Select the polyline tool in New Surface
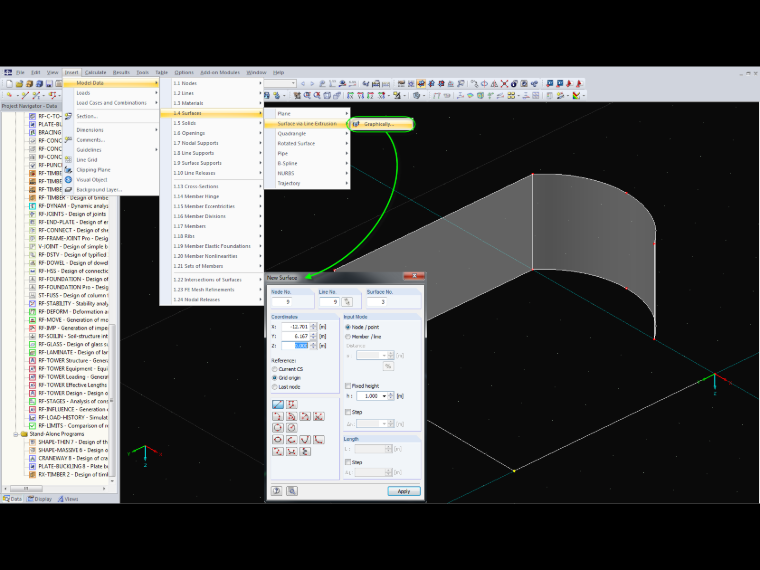The width and height of the screenshot is (760, 570). click(x=291, y=404)
